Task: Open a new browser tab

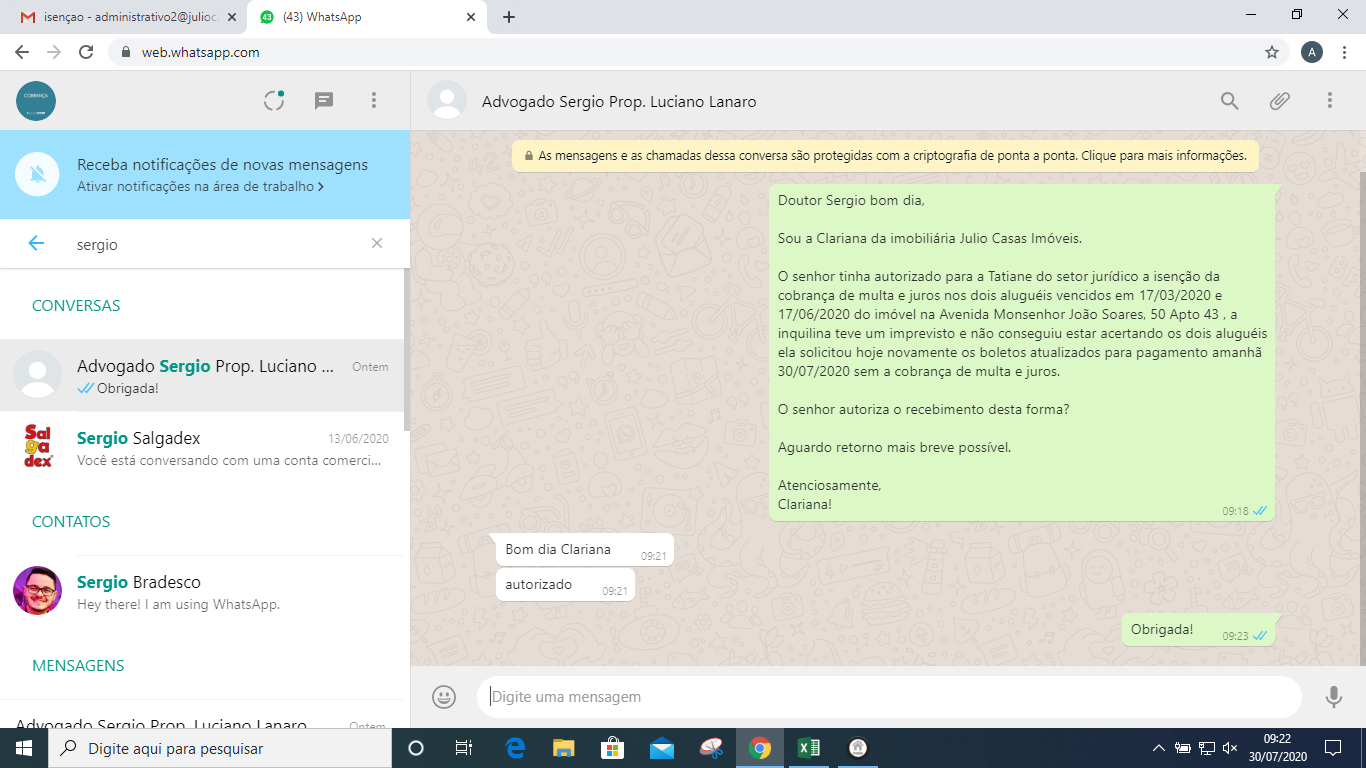Action: (509, 17)
